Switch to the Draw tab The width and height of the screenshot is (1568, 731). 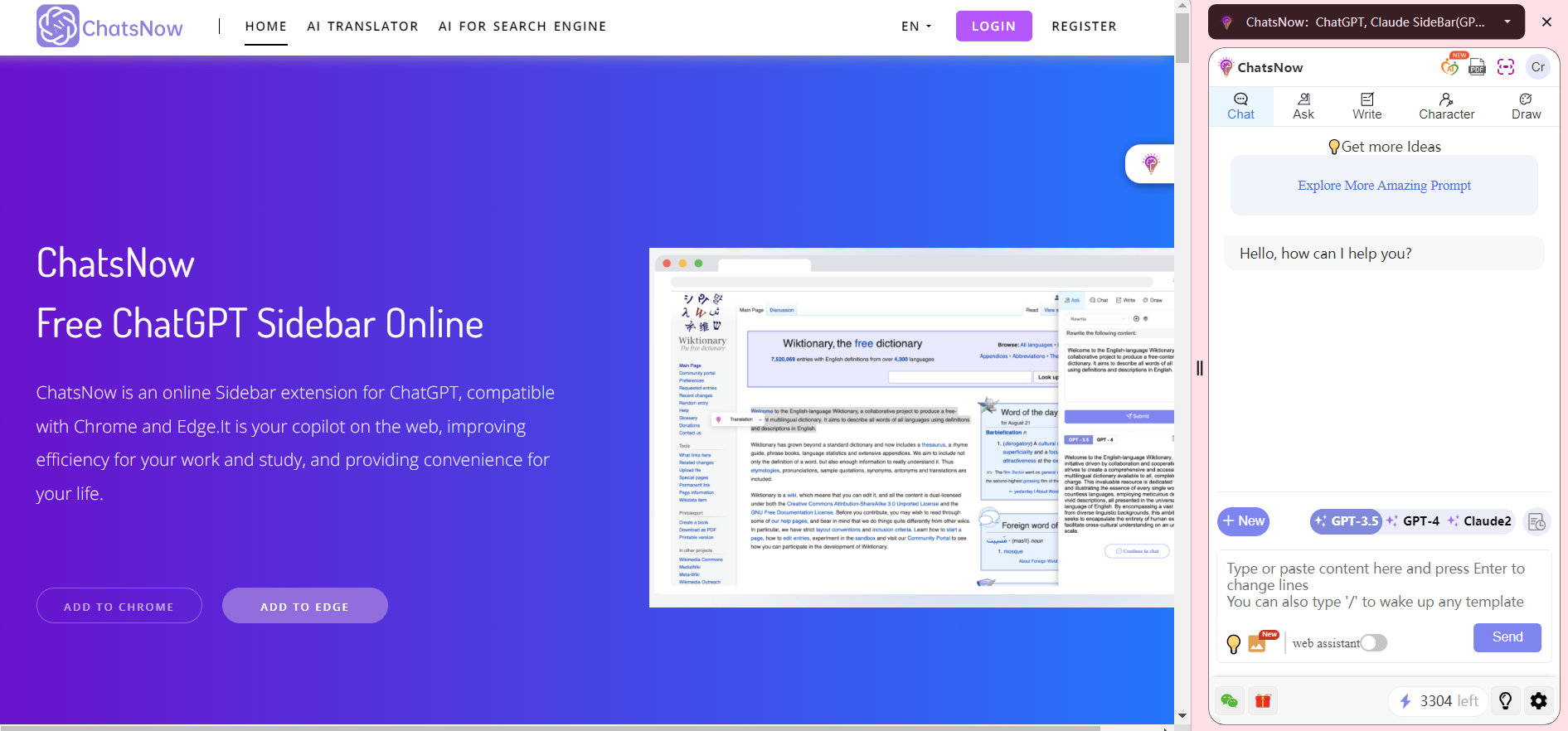(1527, 107)
